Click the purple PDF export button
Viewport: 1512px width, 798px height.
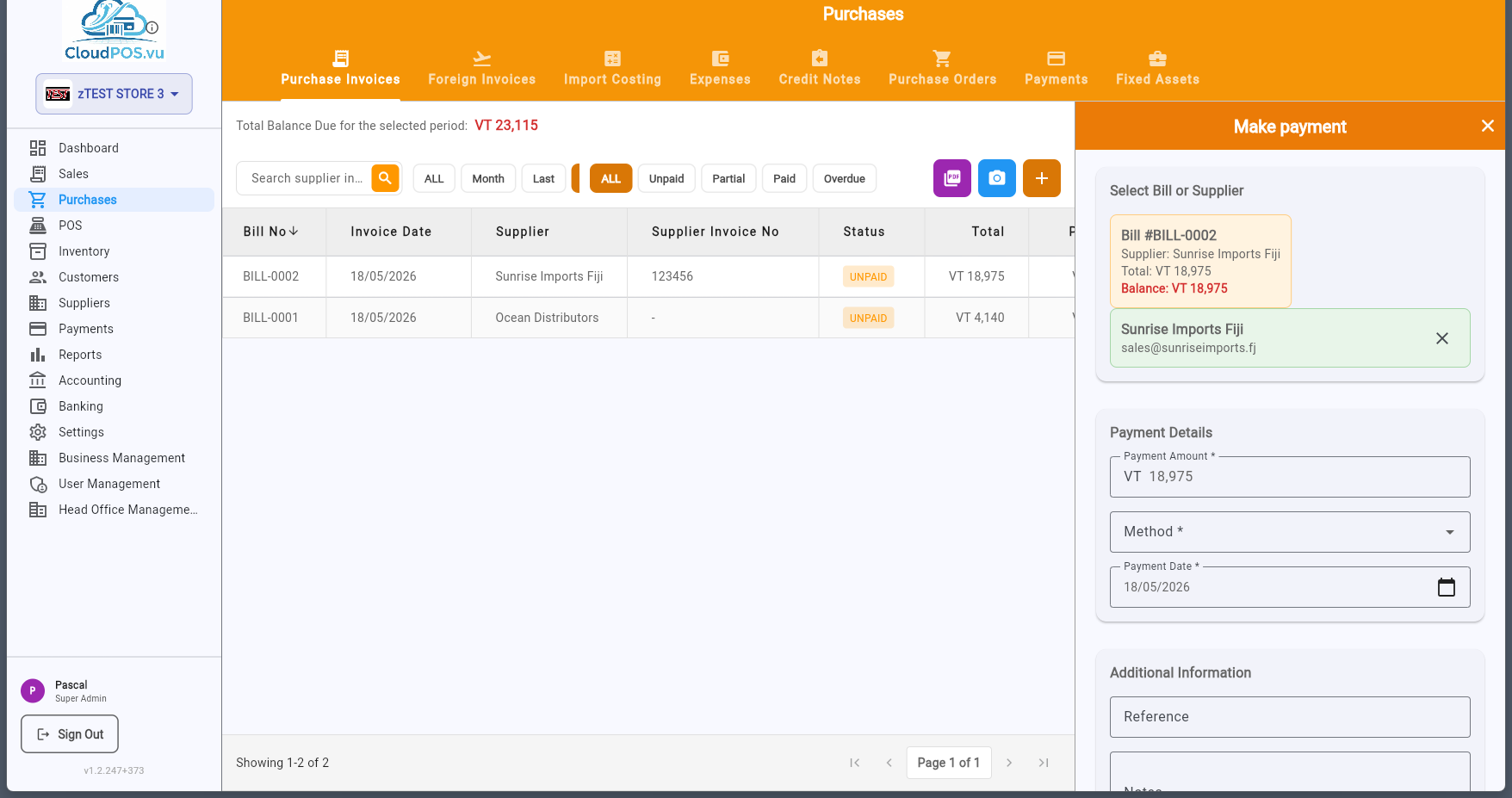pyautogui.click(x=952, y=178)
